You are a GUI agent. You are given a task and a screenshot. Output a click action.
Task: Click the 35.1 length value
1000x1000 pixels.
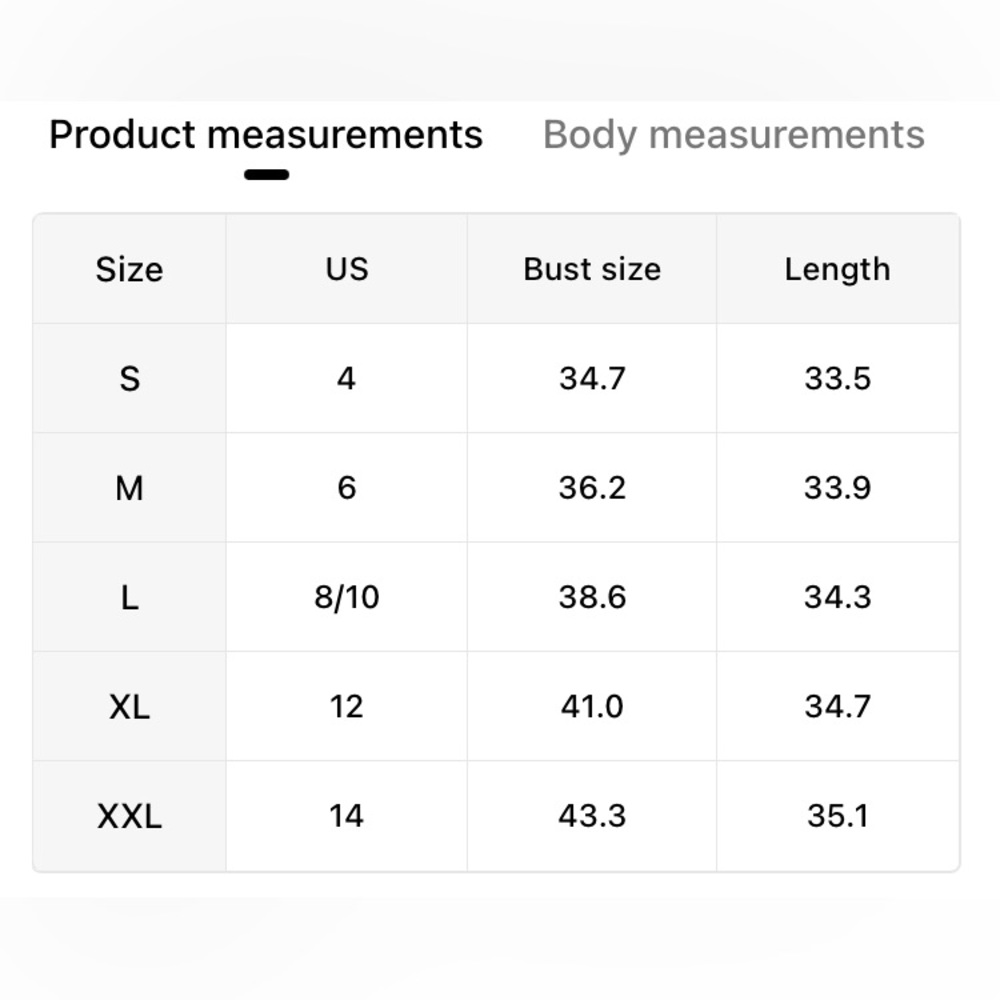click(837, 816)
